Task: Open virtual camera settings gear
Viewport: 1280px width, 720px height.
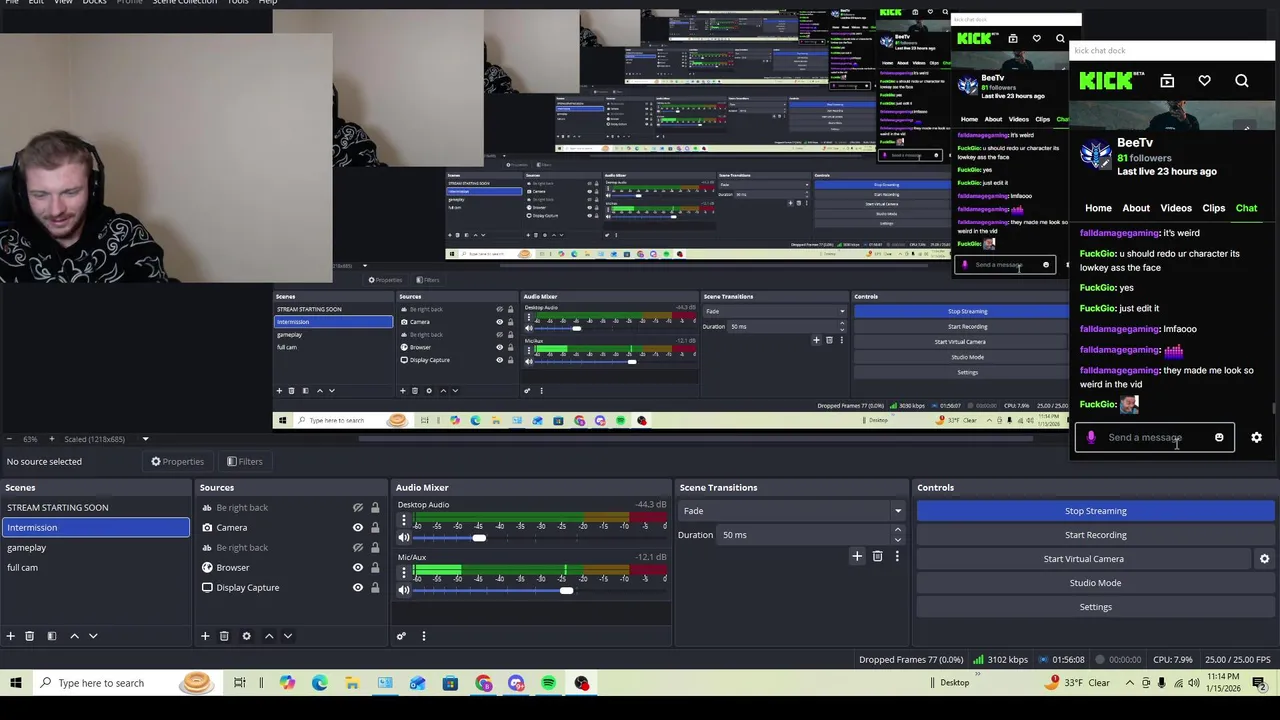Action: [1264, 559]
